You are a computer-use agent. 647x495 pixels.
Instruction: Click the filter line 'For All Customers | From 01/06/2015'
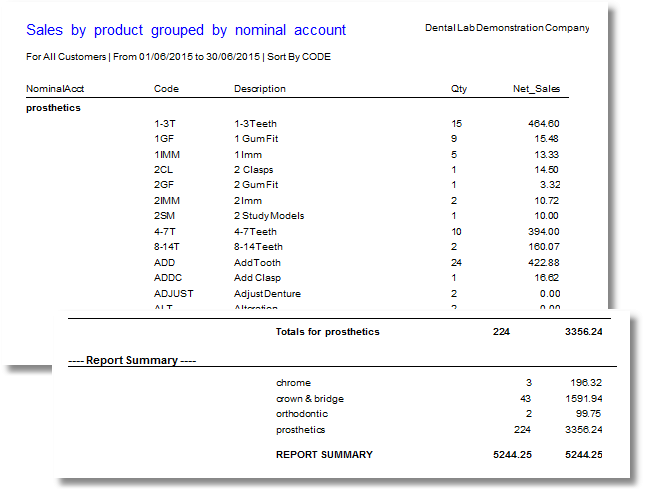pos(143,57)
